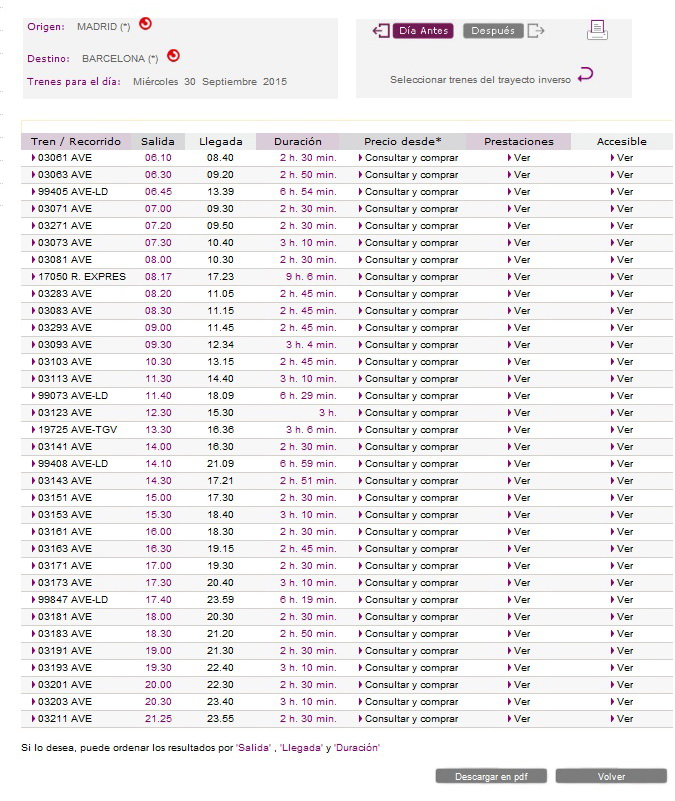This screenshot has height=801, width=675.
Task: Click the right arrow icon beside Después
Action: tap(536, 31)
